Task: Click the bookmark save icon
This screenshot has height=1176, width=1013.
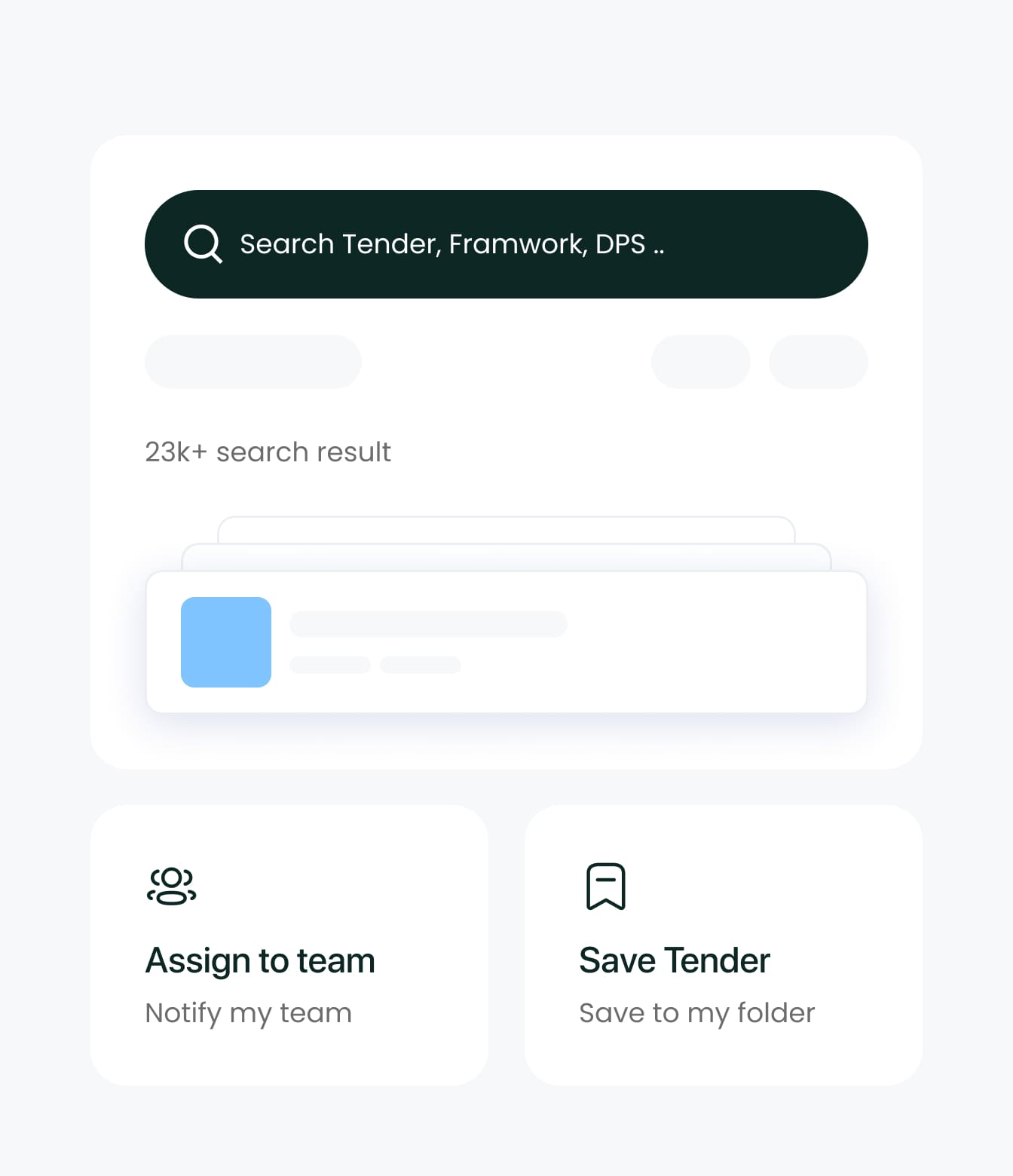Action: click(606, 887)
